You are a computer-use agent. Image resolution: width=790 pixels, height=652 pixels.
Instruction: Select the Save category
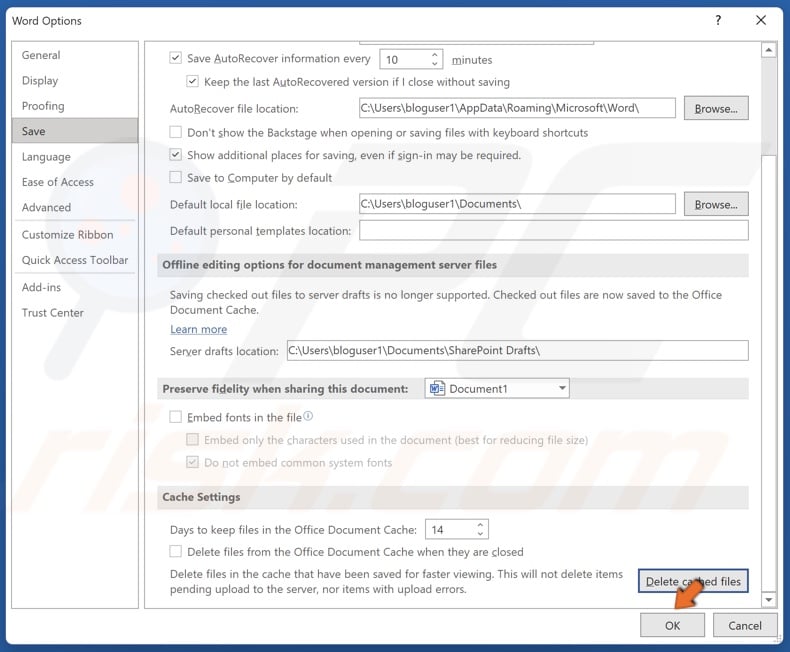click(x=75, y=131)
